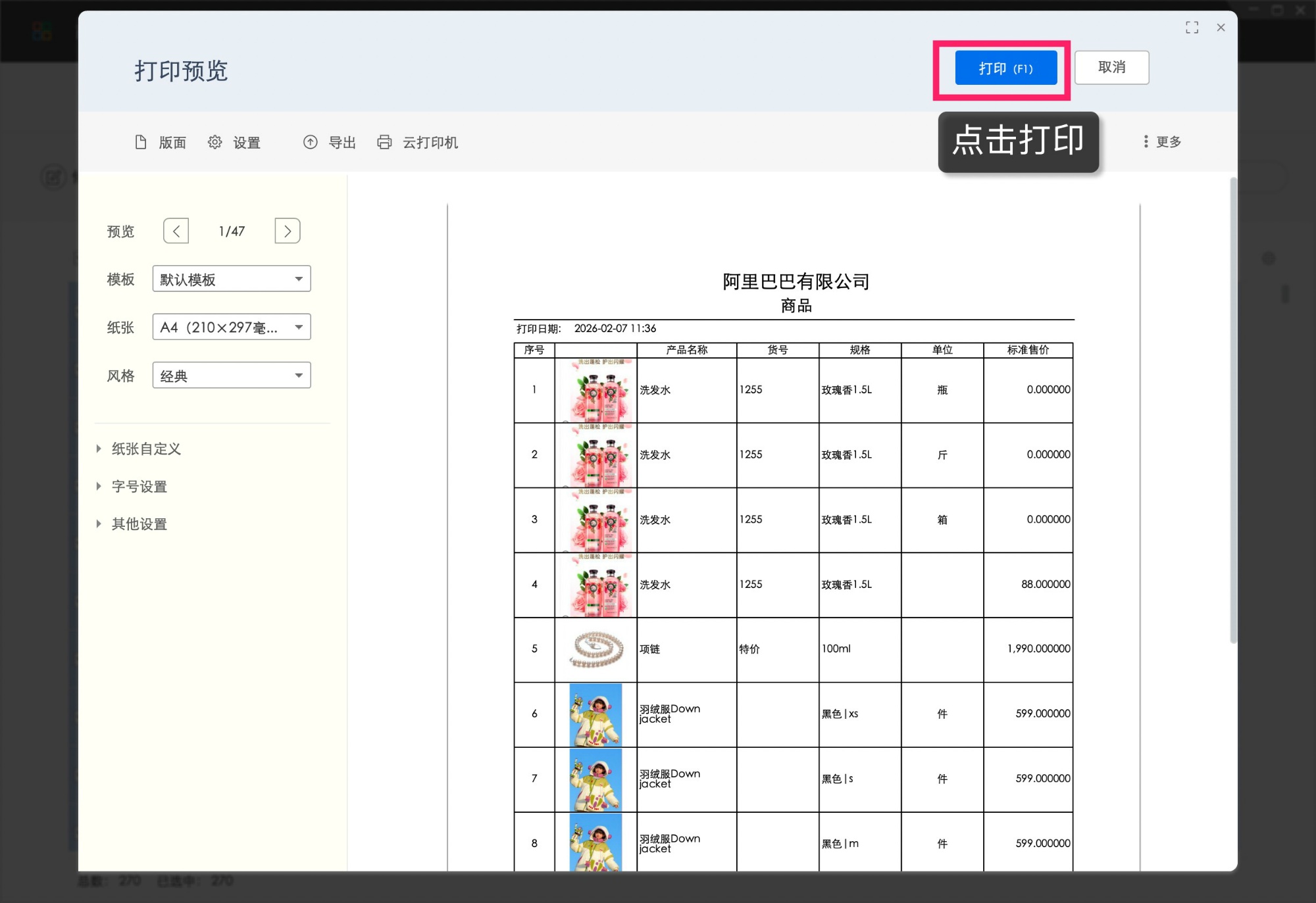The width and height of the screenshot is (1316, 903).
Task: Click the export (导出) upload icon
Action: (310, 142)
